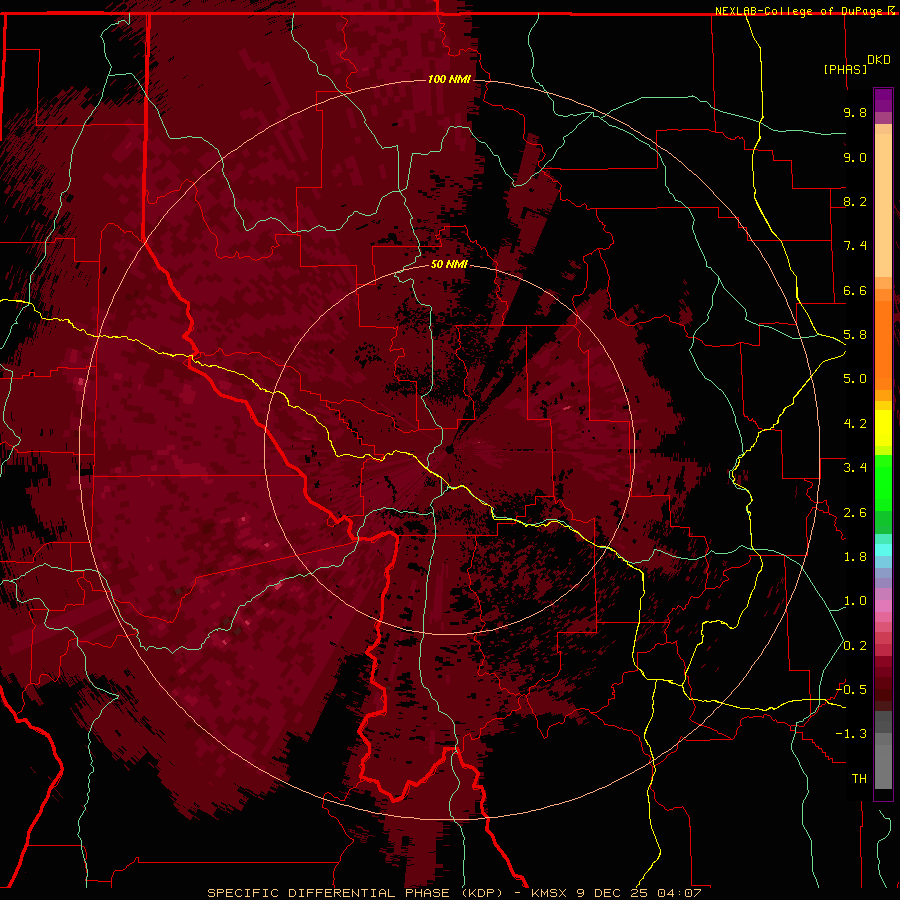Click the 5.0 scale value
Image resolution: width=900 pixels, height=900 pixels.
[x=855, y=379]
